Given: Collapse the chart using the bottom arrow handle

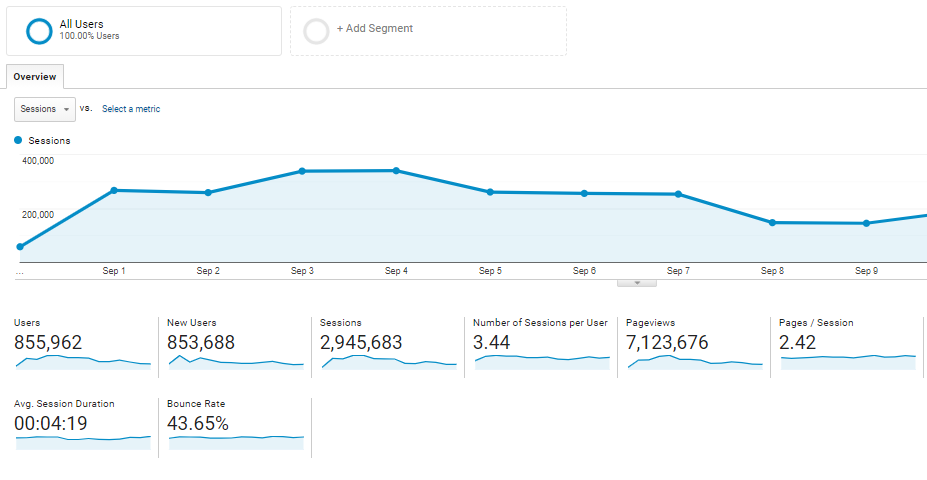Looking at the screenshot, I should (x=637, y=283).
